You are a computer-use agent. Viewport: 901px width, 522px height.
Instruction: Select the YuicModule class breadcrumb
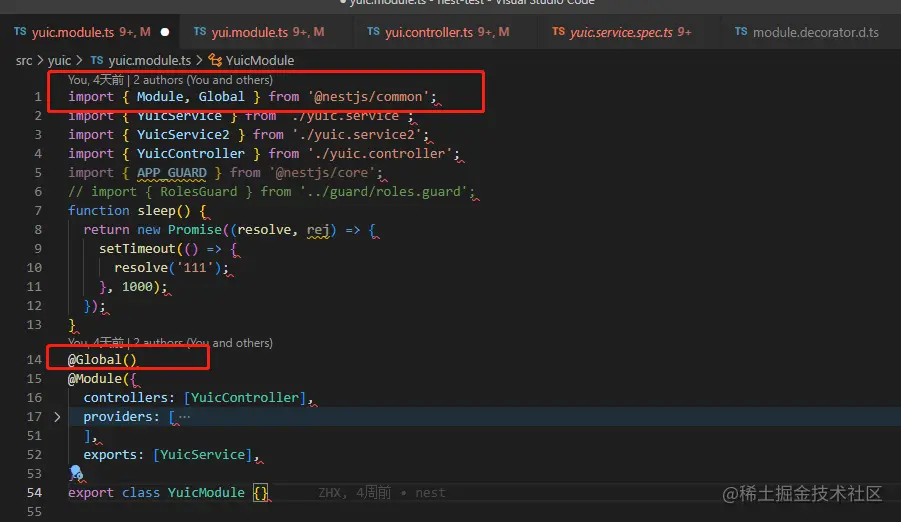[x=260, y=60]
